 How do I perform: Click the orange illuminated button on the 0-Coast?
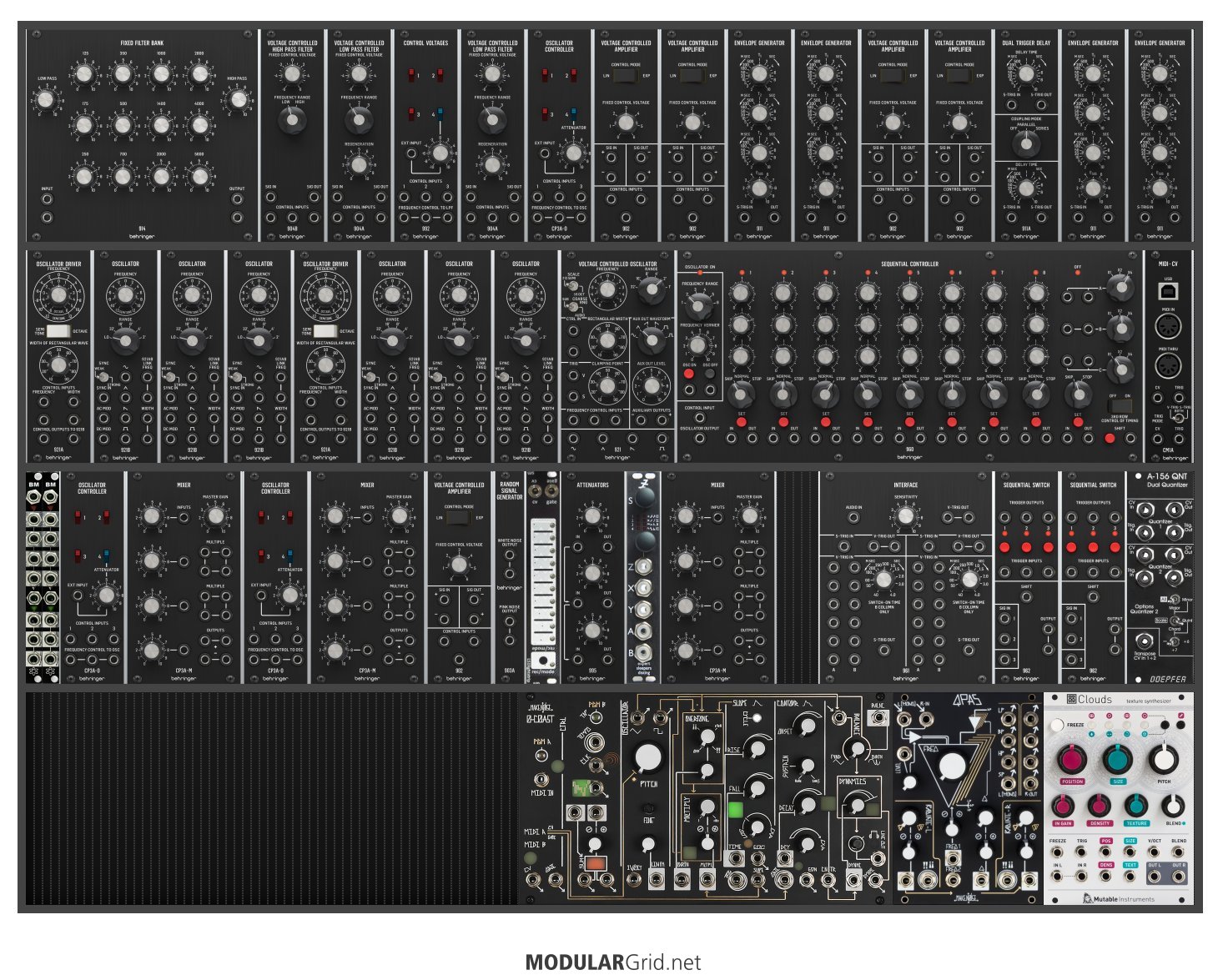[594, 863]
